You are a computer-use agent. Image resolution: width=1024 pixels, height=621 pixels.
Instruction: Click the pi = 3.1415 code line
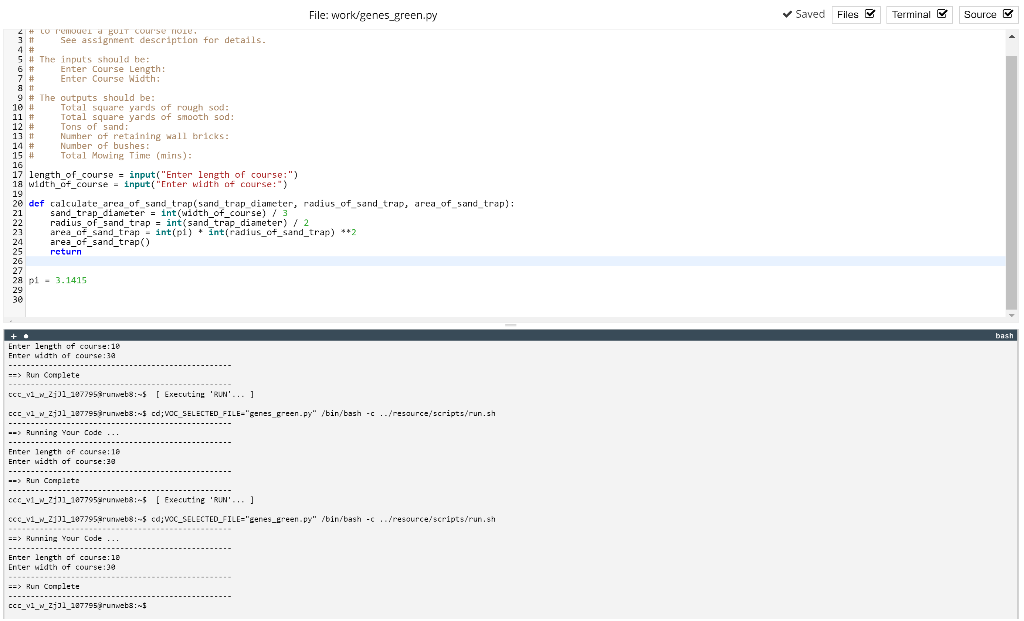coord(57,280)
